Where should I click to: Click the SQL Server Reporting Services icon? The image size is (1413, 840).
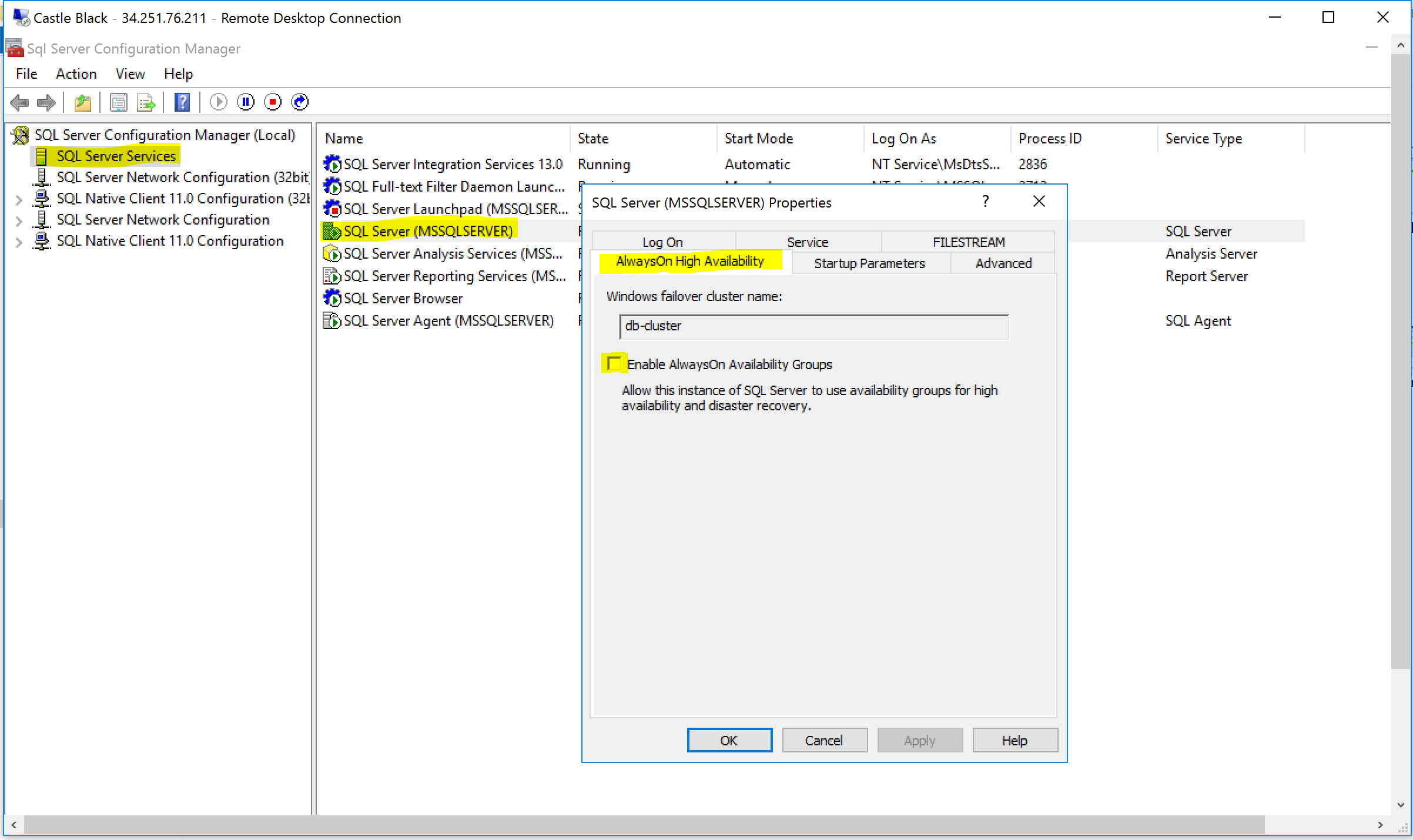[332, 276]
